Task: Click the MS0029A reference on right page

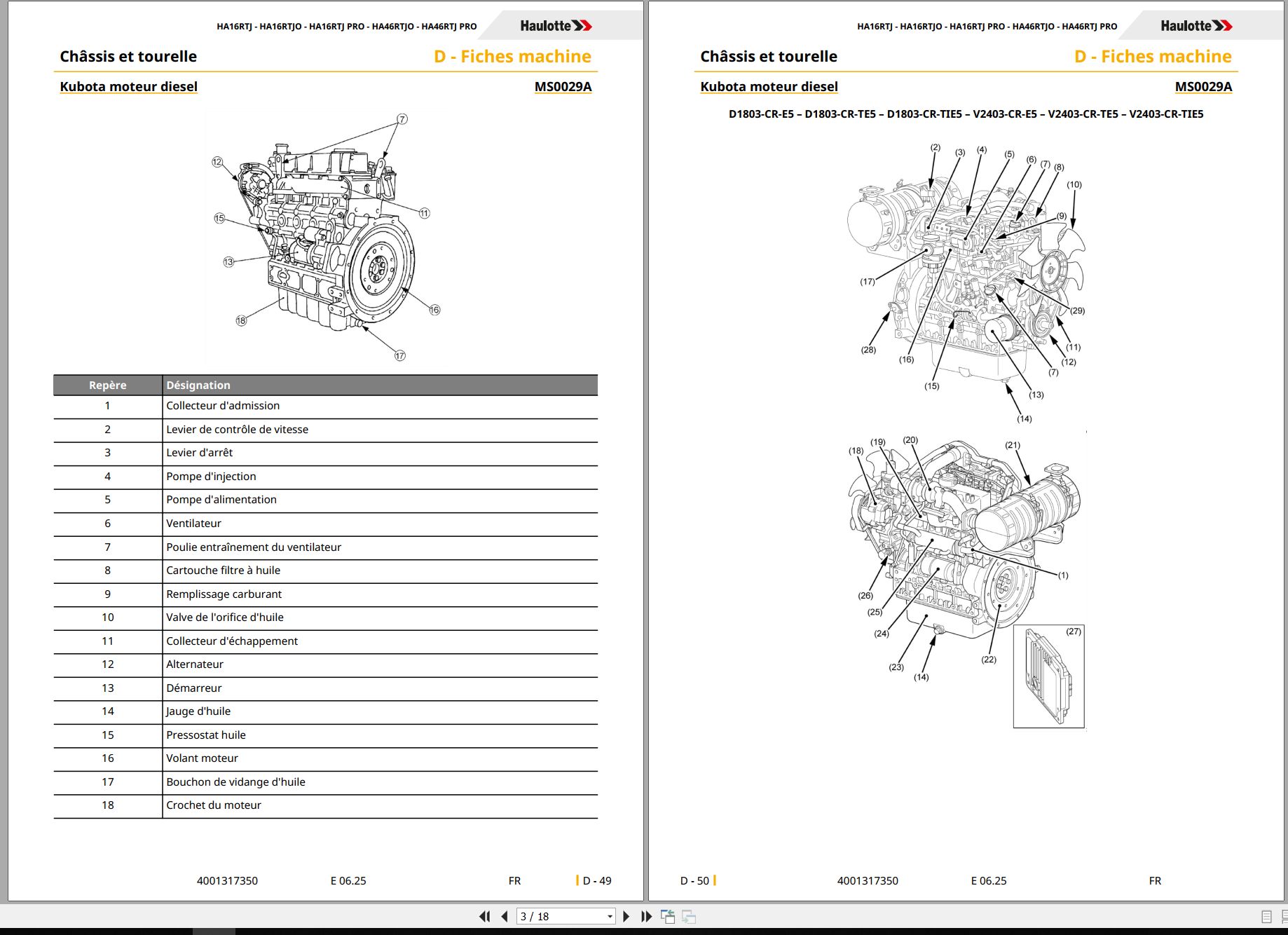Action: click(x=1203, y=86)
